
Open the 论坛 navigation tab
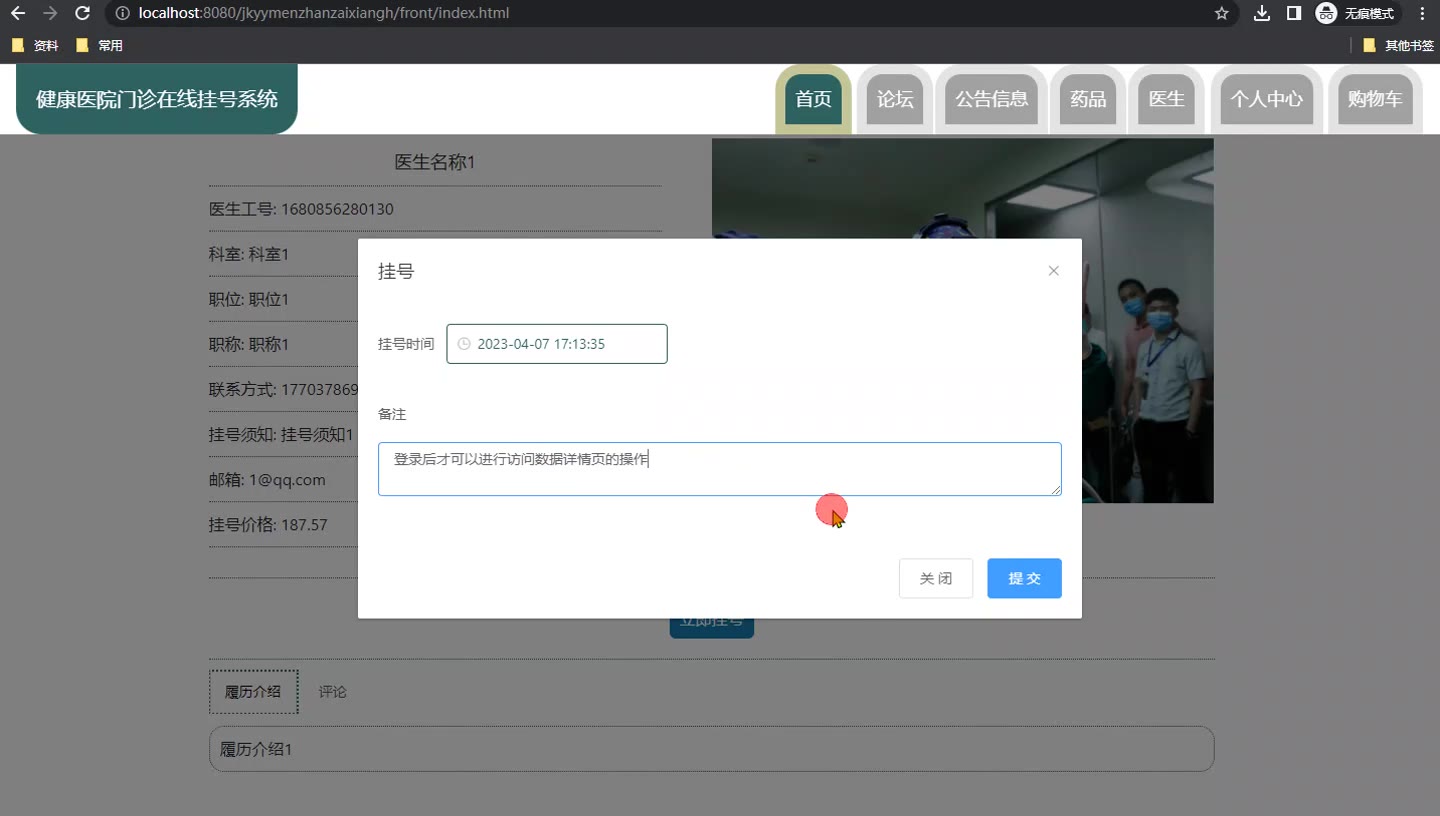[x=895, y=99]
